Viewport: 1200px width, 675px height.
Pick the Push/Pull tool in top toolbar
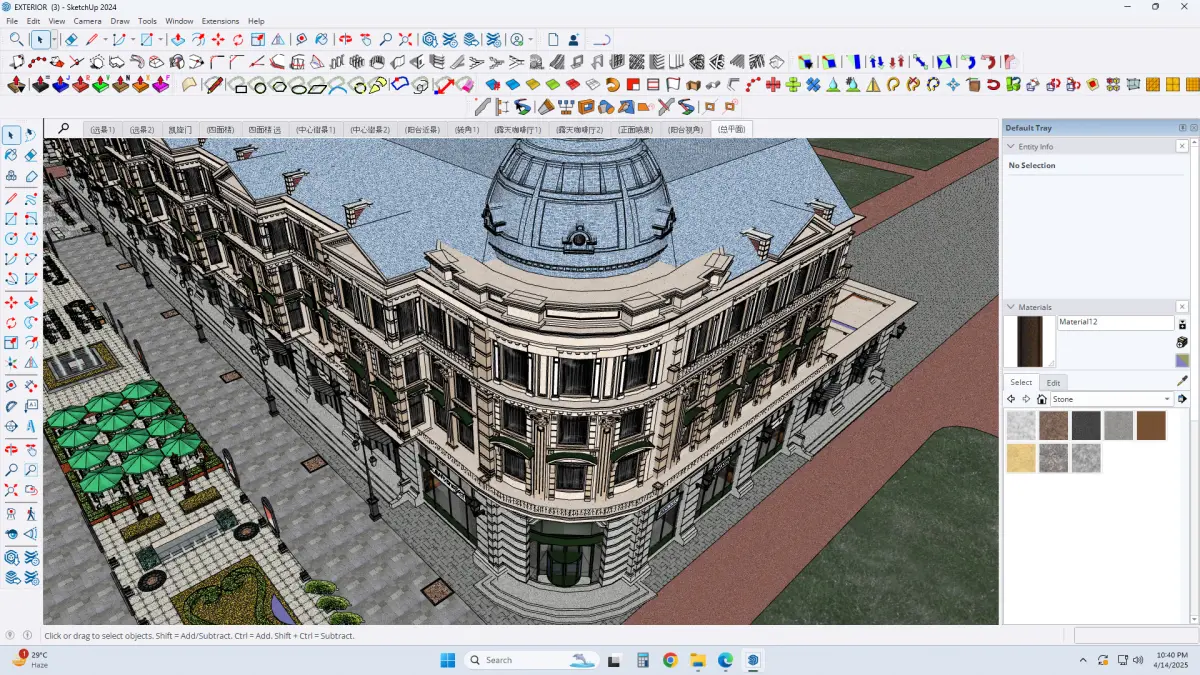pyautogui.click(x=177, y=40)
